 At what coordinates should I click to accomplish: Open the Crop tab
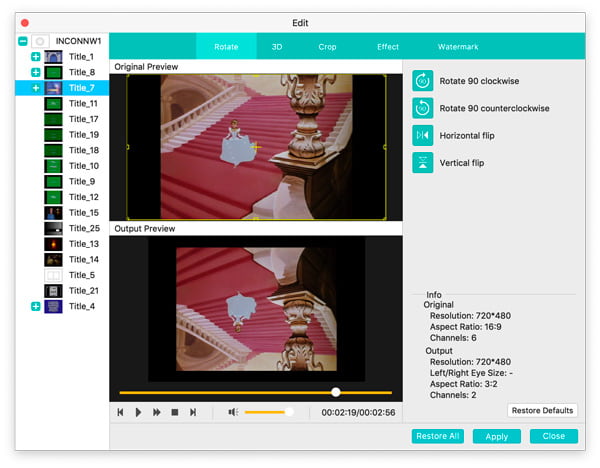[327, 47]
